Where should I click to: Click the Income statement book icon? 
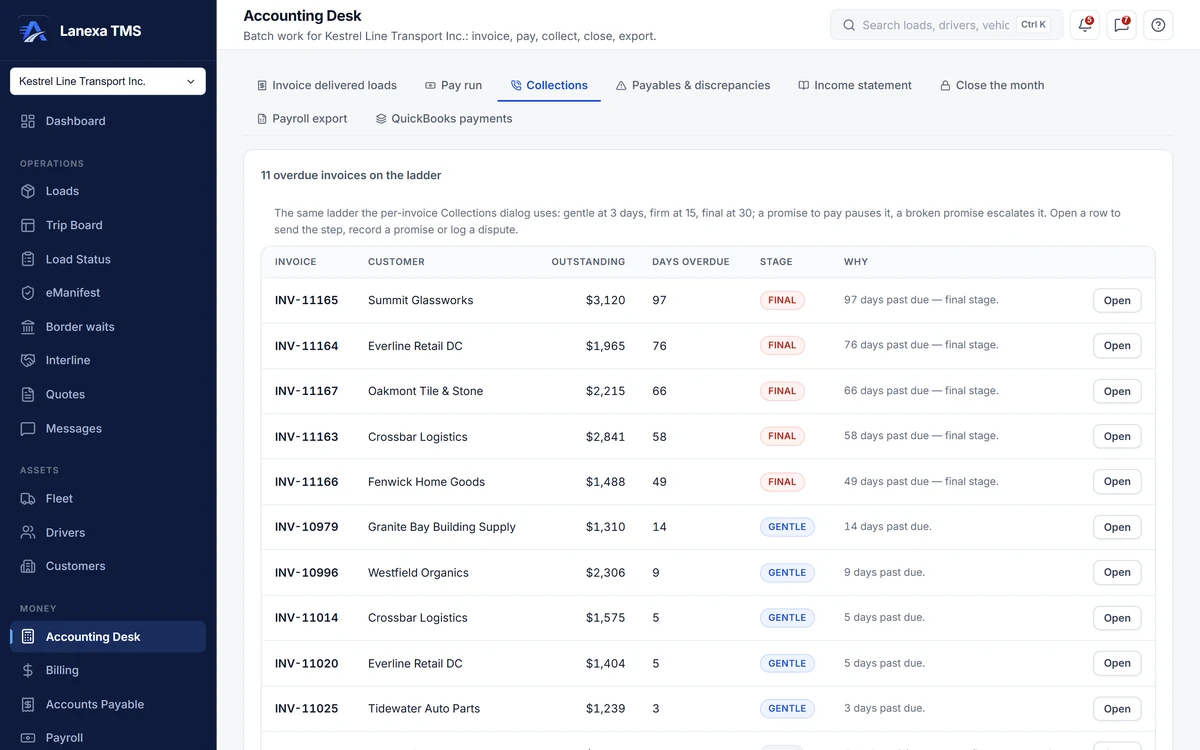[x=803, y=86]
